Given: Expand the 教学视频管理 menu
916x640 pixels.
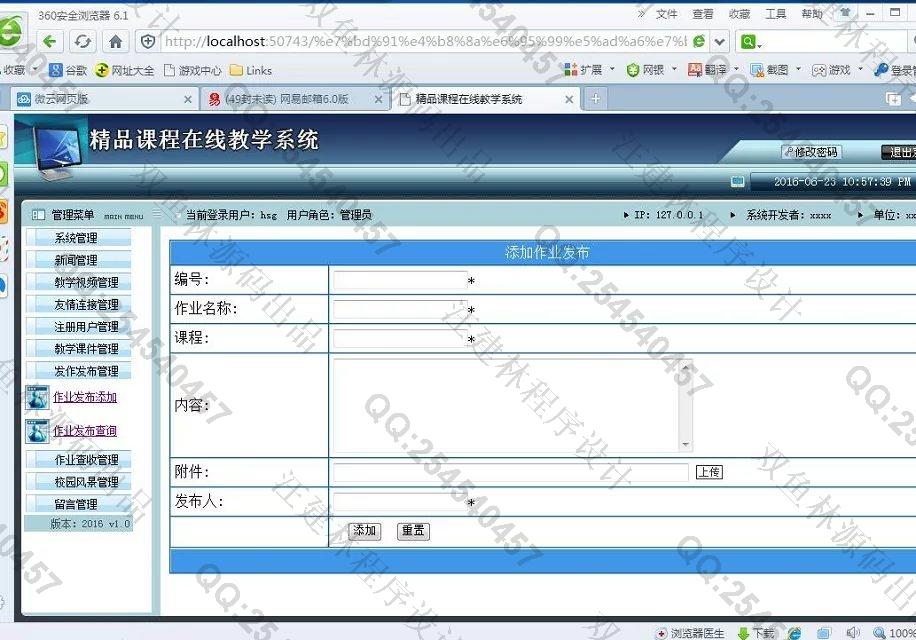Looking at the screenshot, I should (78, 282).
